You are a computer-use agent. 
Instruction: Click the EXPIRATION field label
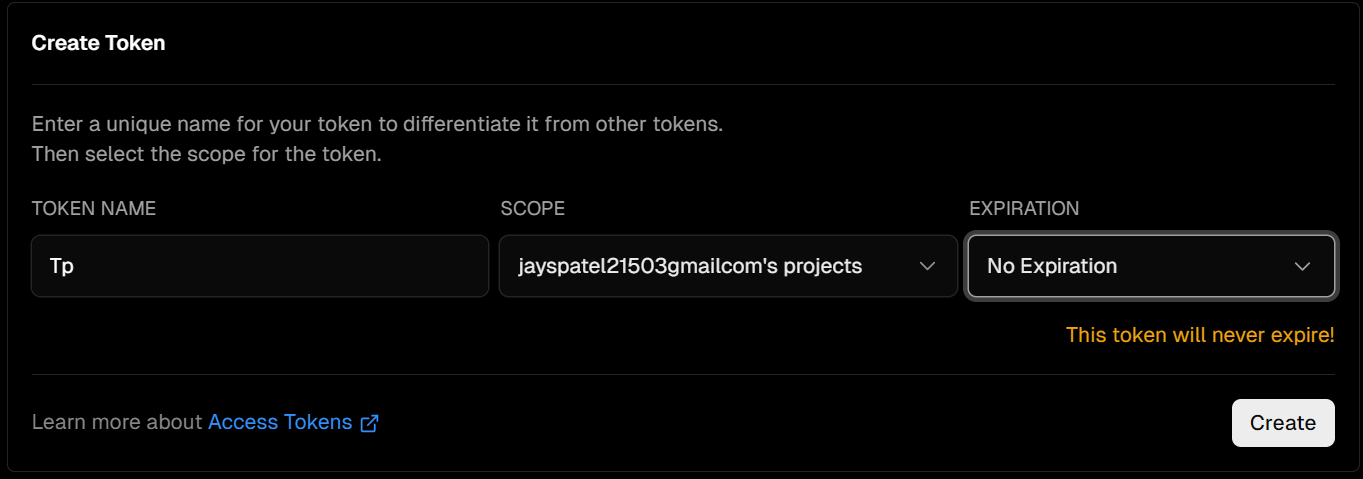[1024, 209]
